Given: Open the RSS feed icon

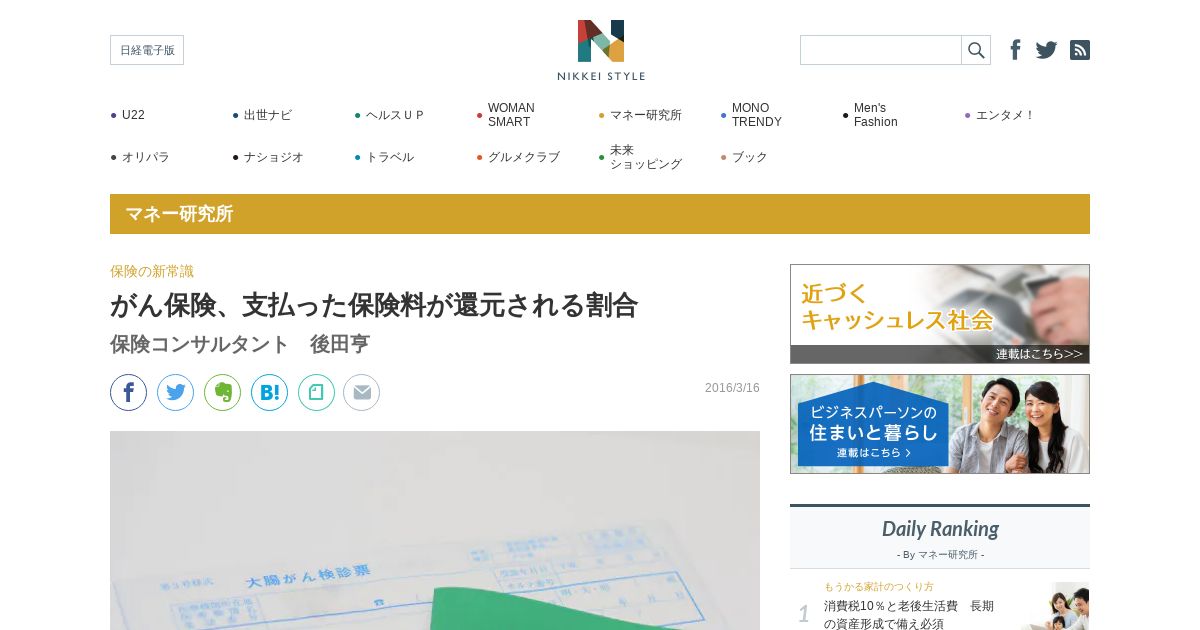Looking at the screenshot, I should (1080, 50).
